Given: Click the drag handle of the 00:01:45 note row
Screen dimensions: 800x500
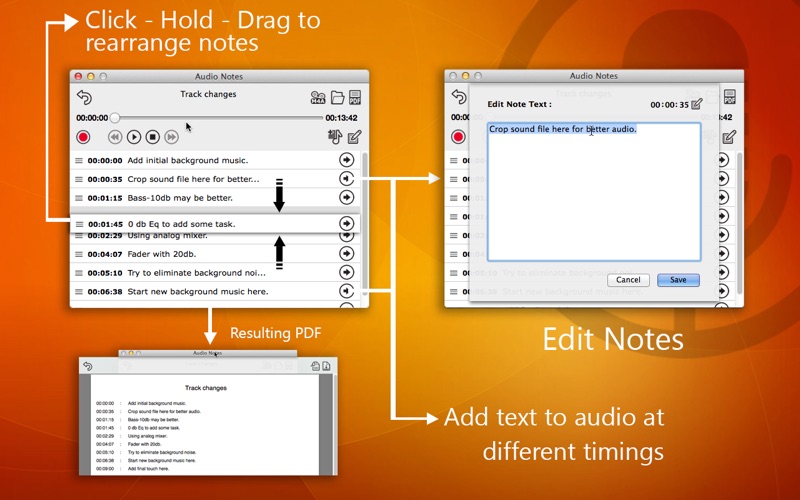Looking at the screenshot, I should pos(79,224).
